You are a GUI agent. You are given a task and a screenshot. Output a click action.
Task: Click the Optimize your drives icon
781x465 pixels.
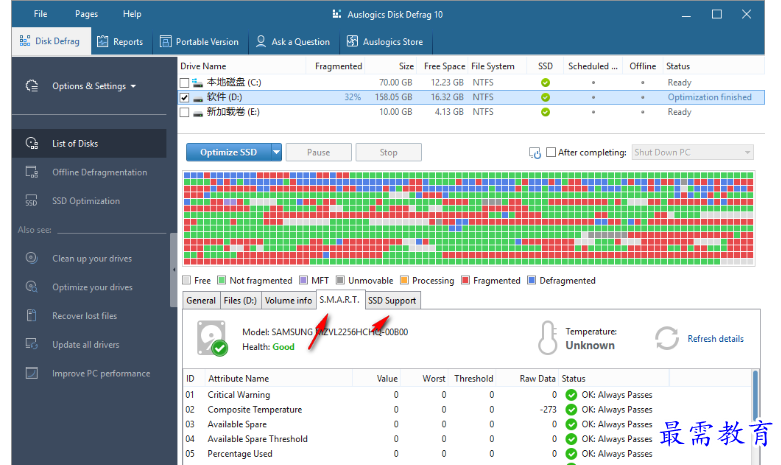(32, 287)
